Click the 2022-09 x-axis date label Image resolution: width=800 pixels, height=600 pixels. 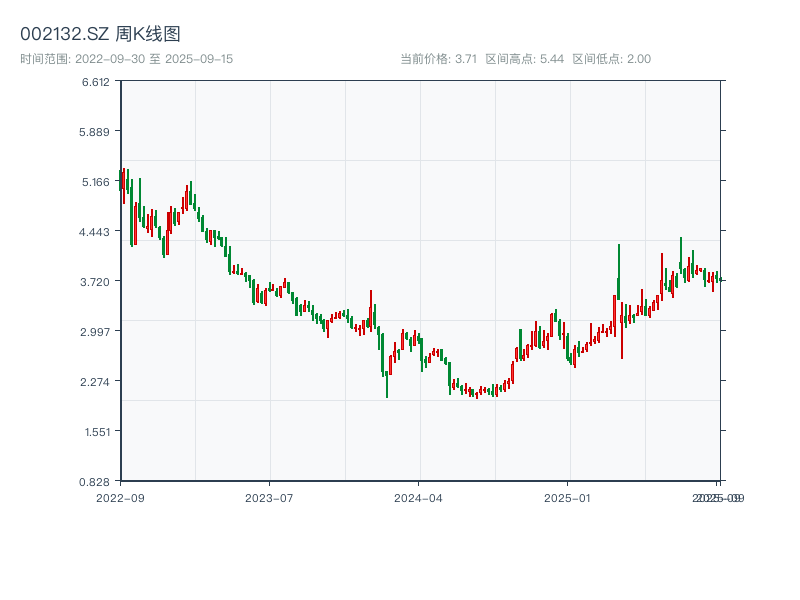coord(120,497)
